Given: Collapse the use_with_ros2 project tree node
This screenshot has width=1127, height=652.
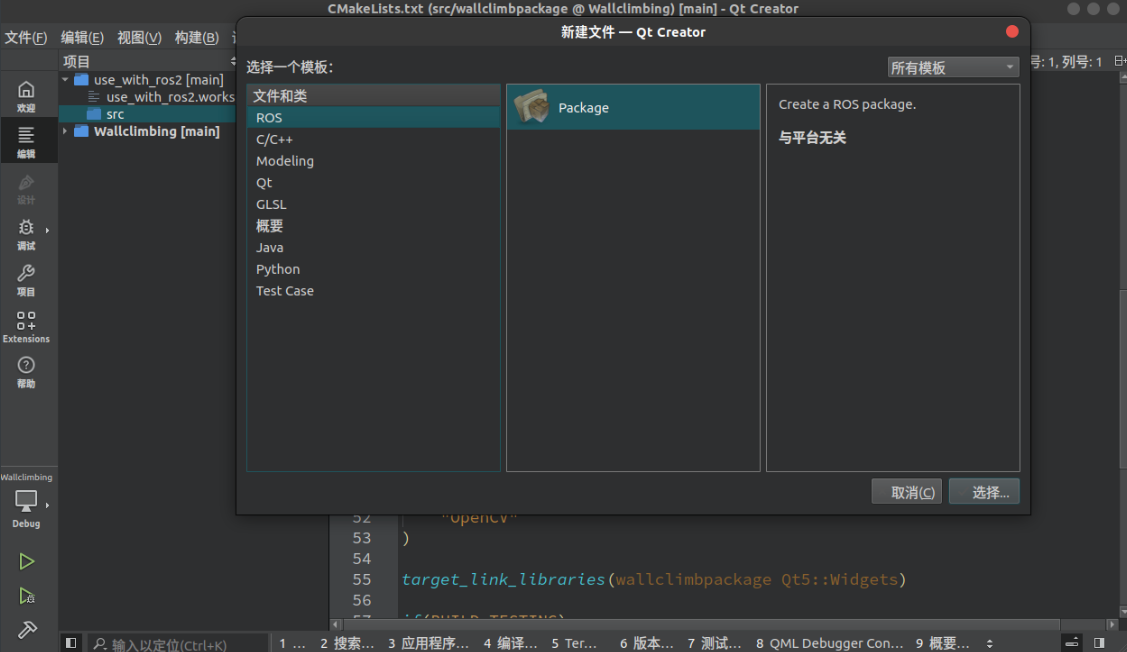Looking at the screenshot, I should (x=64, y=79).
